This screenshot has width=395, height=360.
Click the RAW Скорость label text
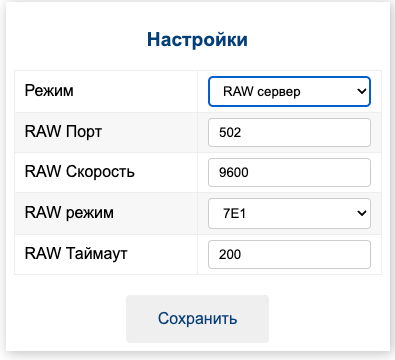[x=80, y=172]
